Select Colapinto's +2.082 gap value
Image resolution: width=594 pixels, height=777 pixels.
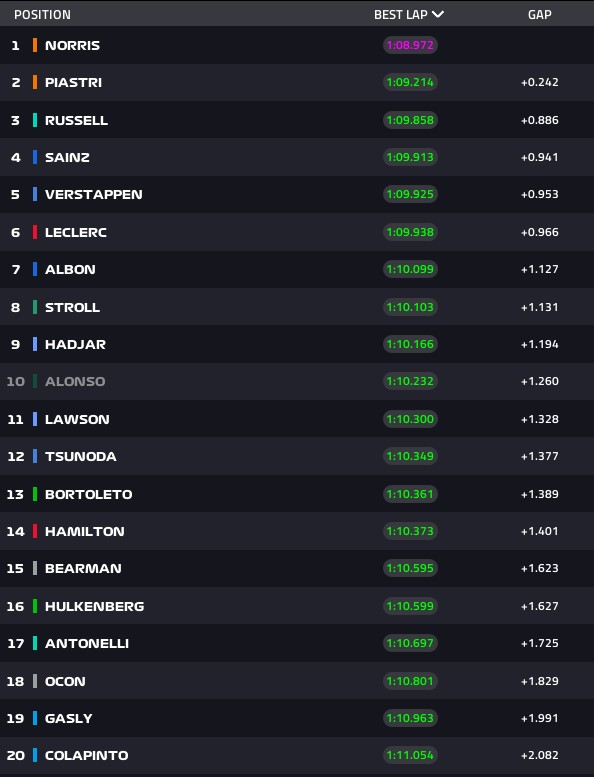[x=540, y=755]
